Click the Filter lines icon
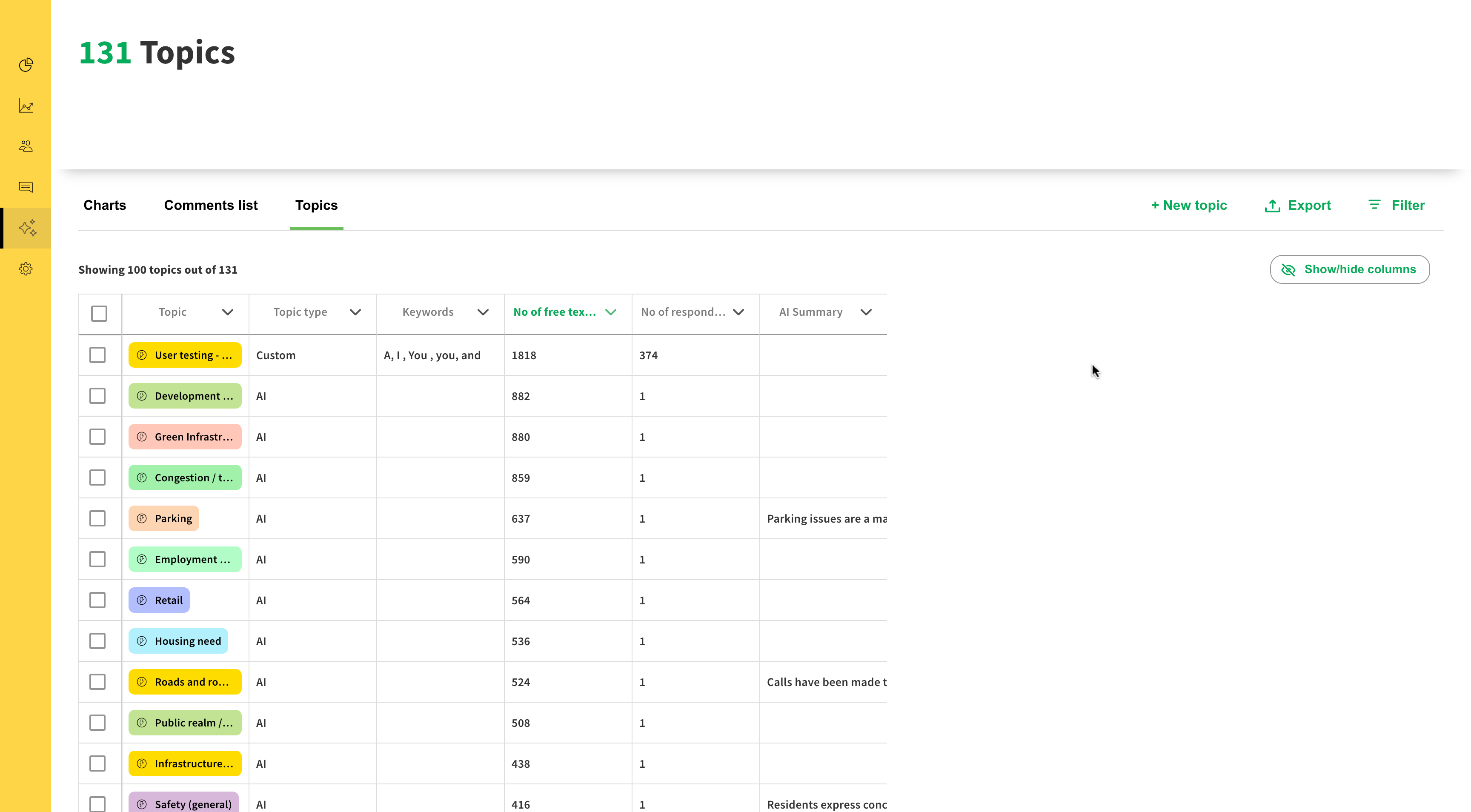1471x812 pixels. [x=1374, y=205]
